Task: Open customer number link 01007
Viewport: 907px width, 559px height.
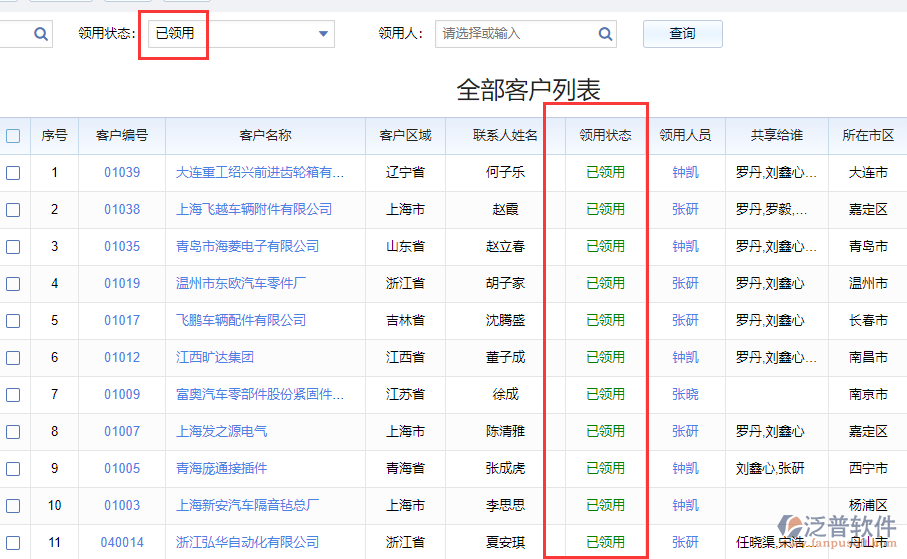Action: (x=122, y=432)
